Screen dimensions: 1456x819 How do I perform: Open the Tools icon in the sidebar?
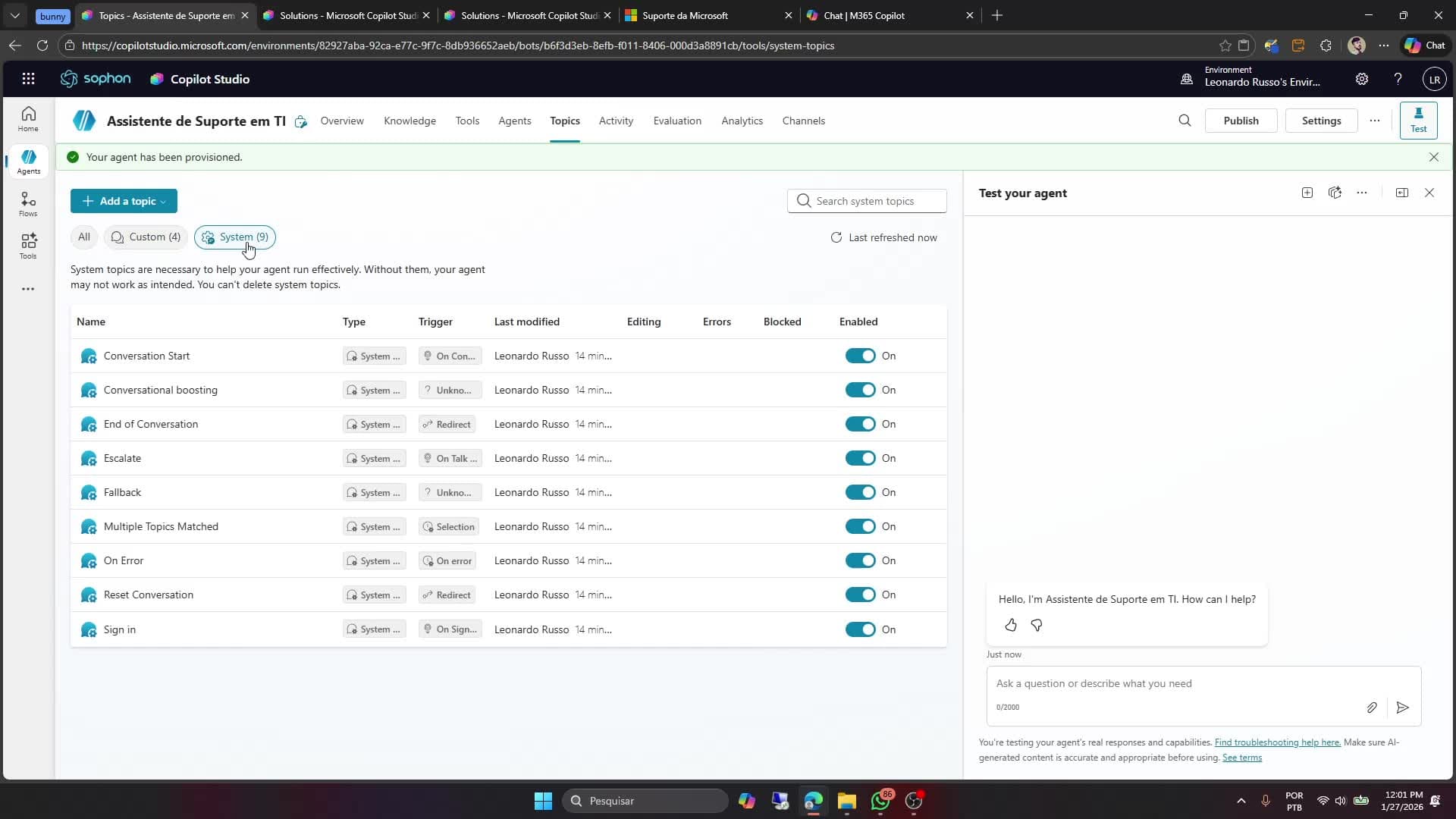click(x=28, y=246)
